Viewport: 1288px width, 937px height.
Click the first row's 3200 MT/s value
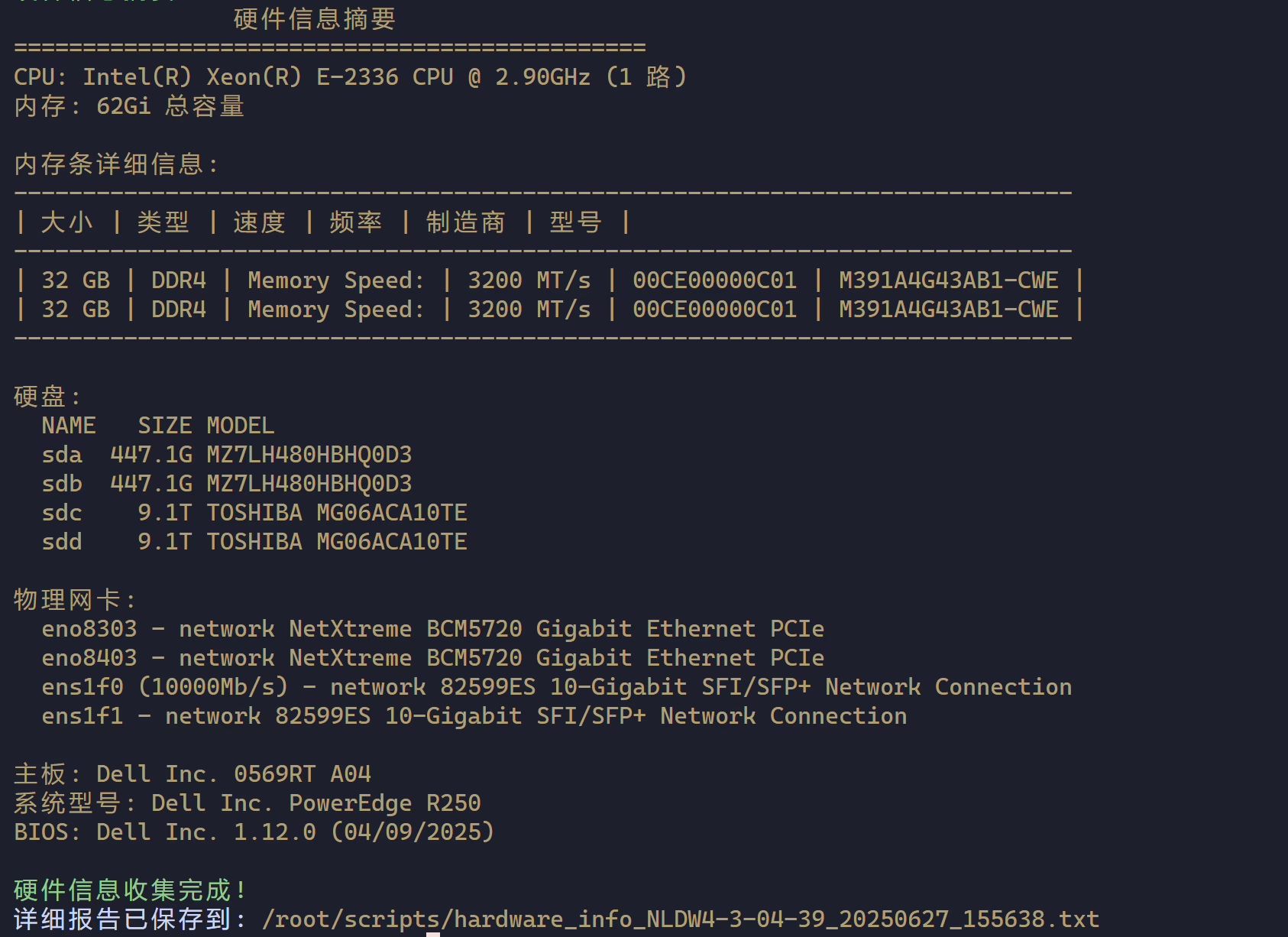(529, 280)
